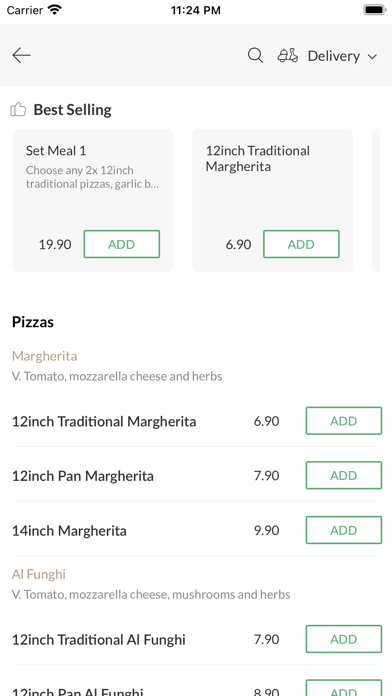Open 12inch Traditional Margherita best-selling card
392x696 pixels.
(273, 201)
